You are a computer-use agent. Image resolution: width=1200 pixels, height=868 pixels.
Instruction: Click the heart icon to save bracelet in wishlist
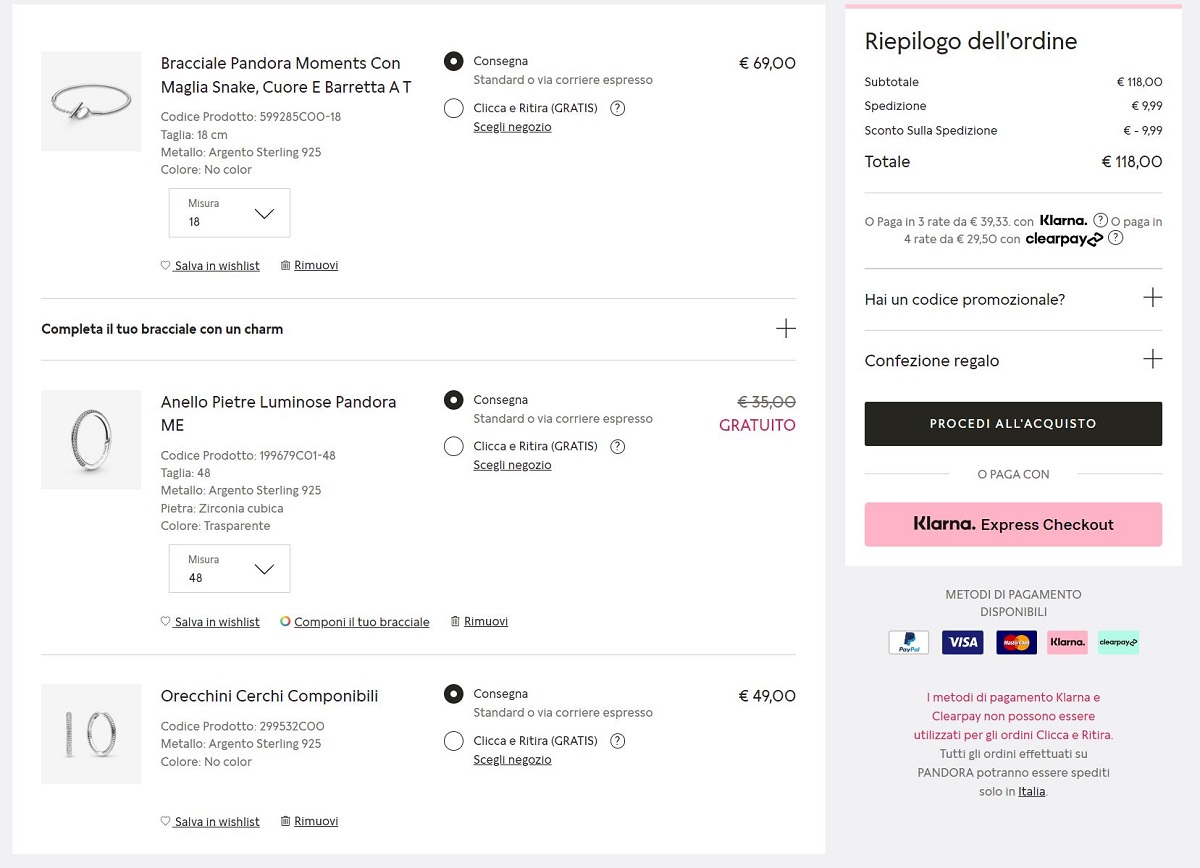pos(166,266)
